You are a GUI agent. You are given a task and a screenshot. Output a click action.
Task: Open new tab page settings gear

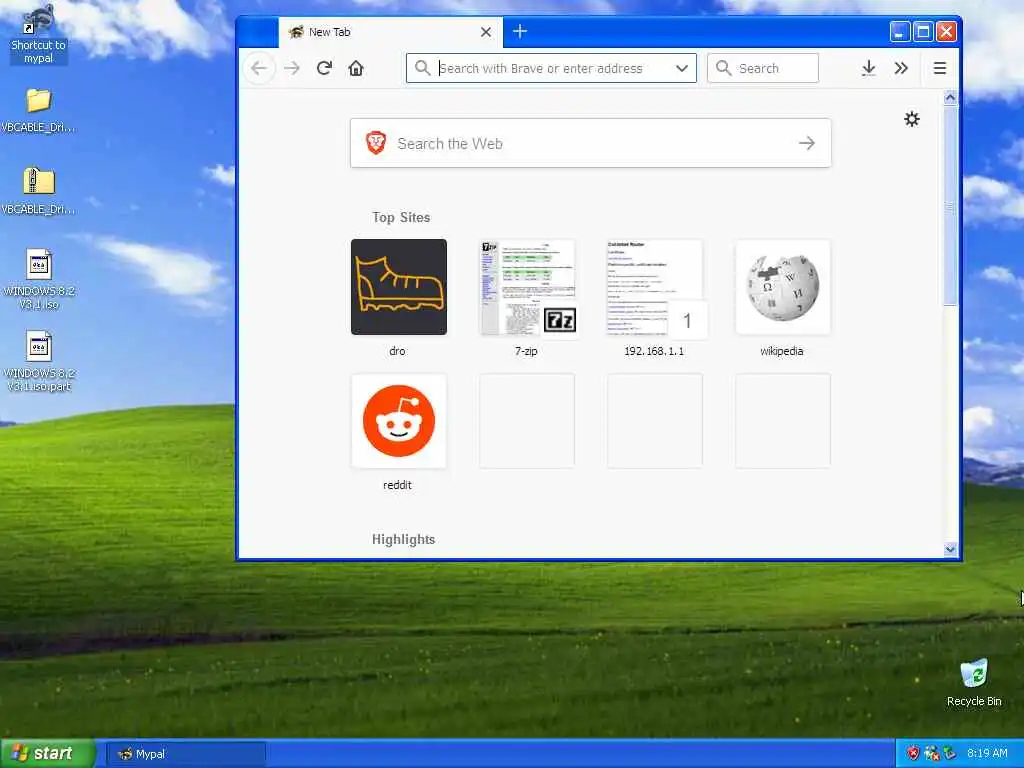tap(912, 119)
